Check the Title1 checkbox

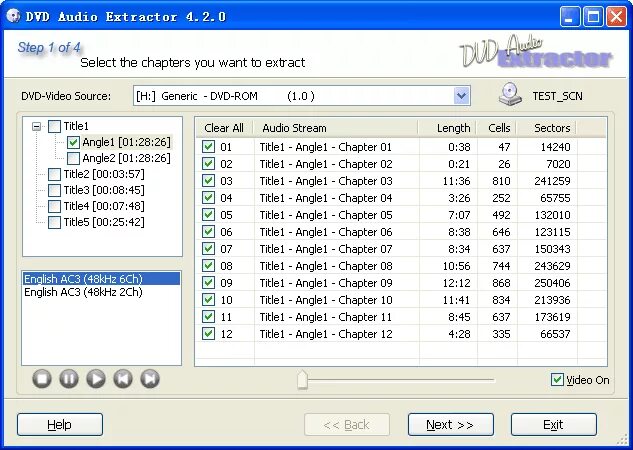54,126
